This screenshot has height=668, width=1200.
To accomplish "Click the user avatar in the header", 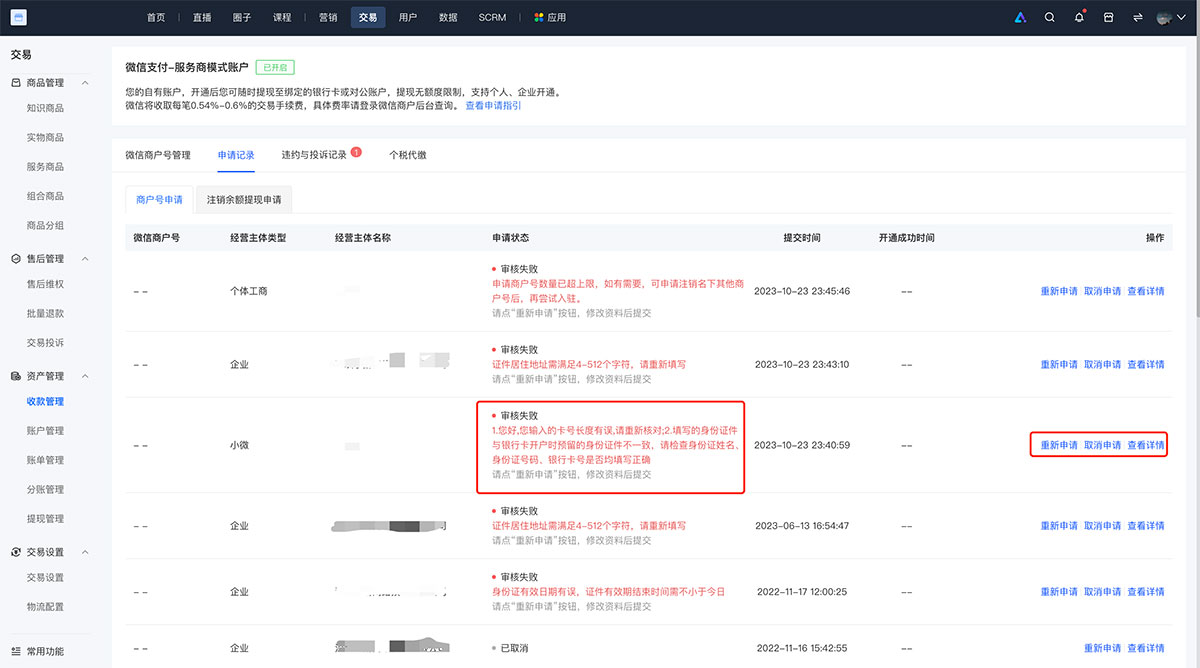I will coord(1164,17).
